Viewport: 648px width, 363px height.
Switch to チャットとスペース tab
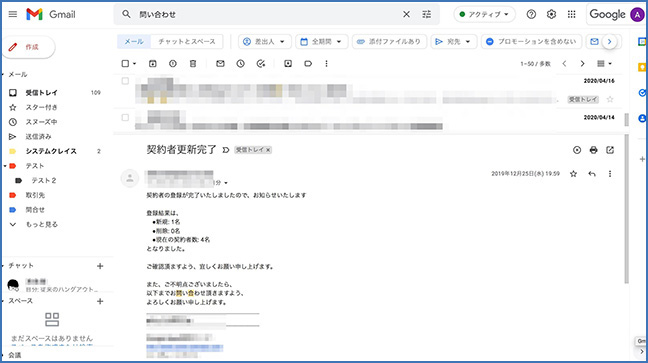point(187,42)
